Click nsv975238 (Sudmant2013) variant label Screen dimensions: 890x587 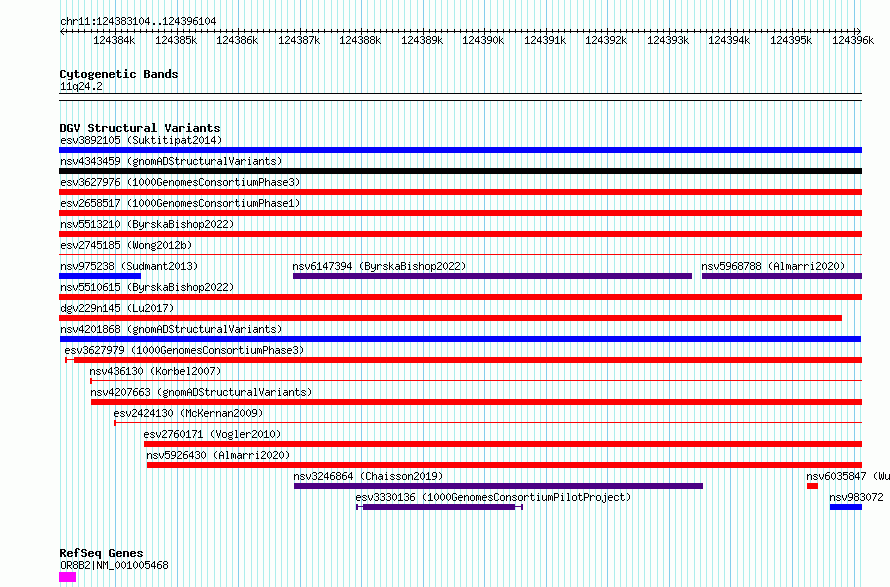129,266
